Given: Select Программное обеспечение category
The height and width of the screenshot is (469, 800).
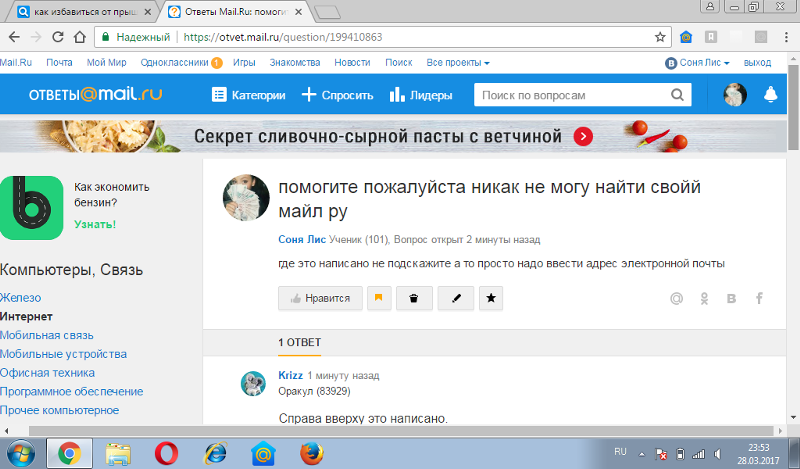Looking at the screenshot, I should tap(71, 391).
